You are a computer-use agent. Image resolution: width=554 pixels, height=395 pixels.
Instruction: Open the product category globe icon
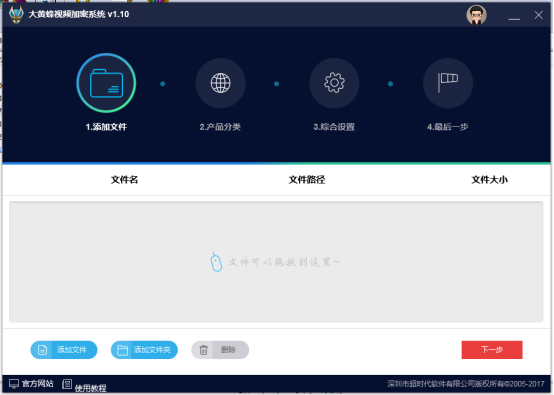coord(220,83)
